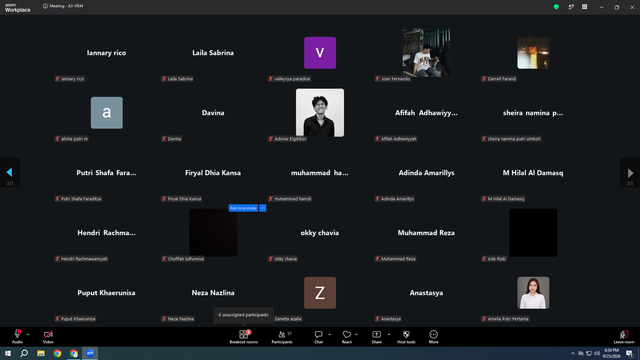
Task: Click large name Firyal Dhia Kansa
Action: click(x=213, y=173)
